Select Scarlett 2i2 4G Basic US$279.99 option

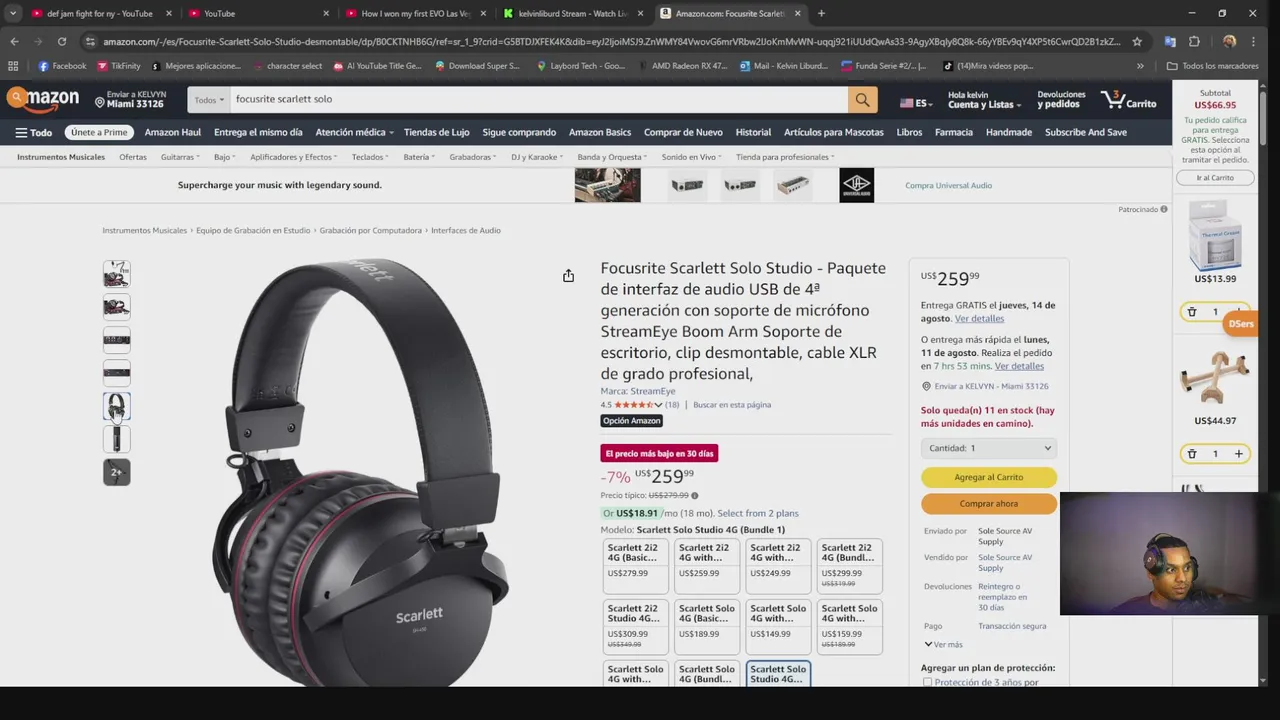click(636, 566)
